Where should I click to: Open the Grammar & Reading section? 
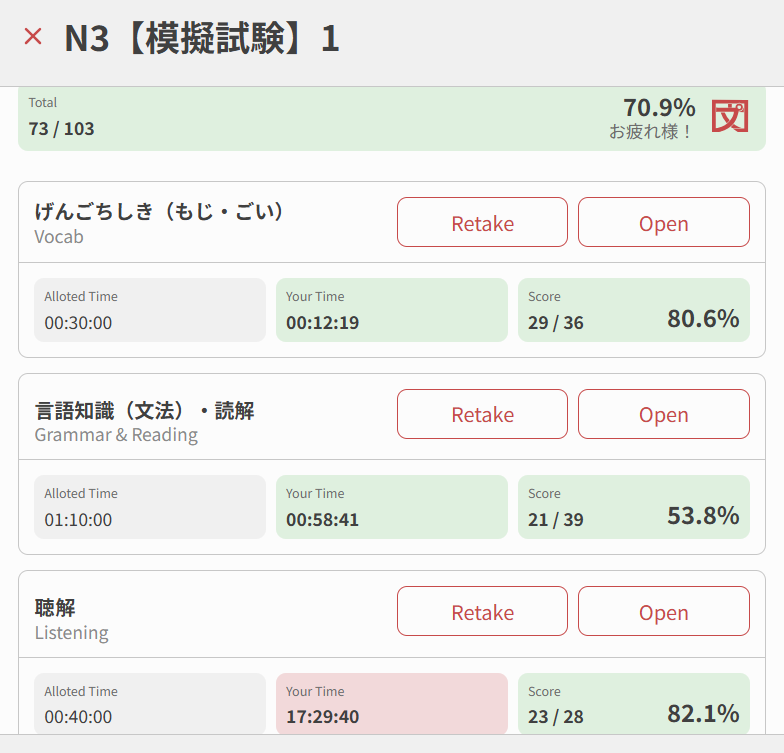(x=663, y=414)
